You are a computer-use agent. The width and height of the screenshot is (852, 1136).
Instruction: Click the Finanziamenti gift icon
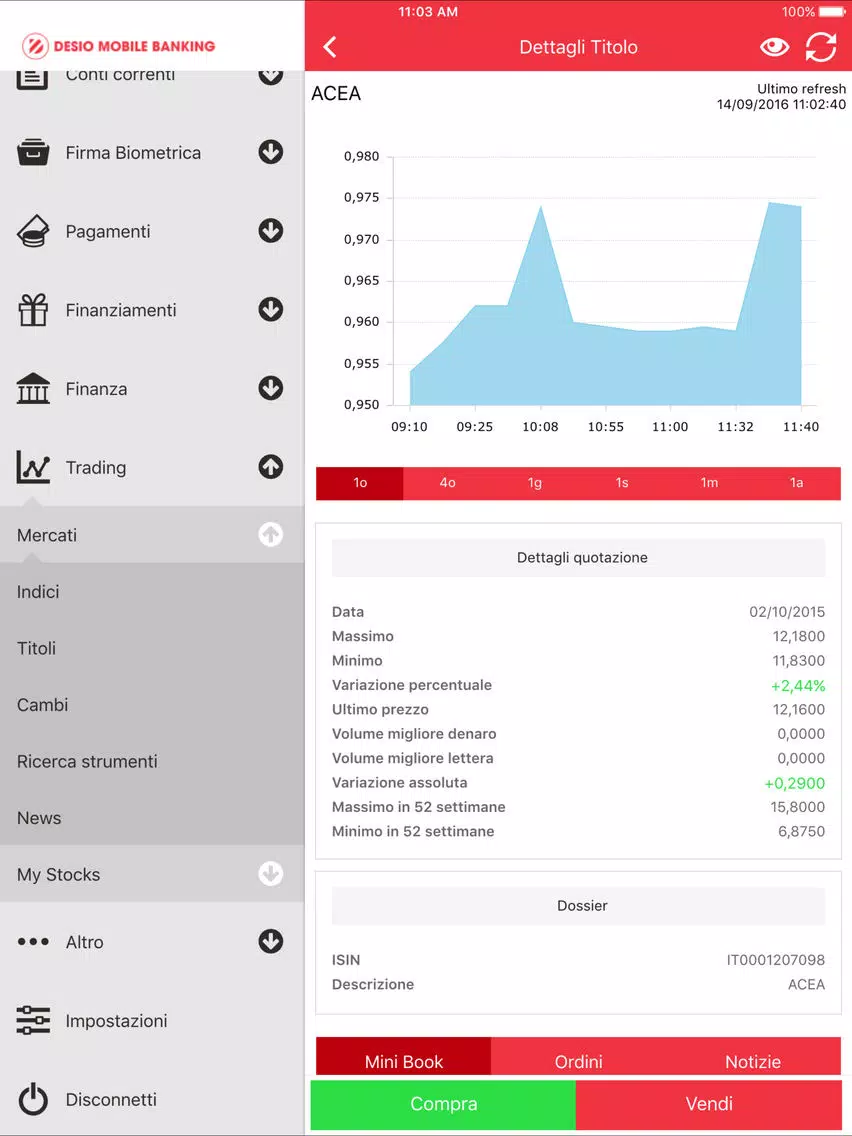33,310
